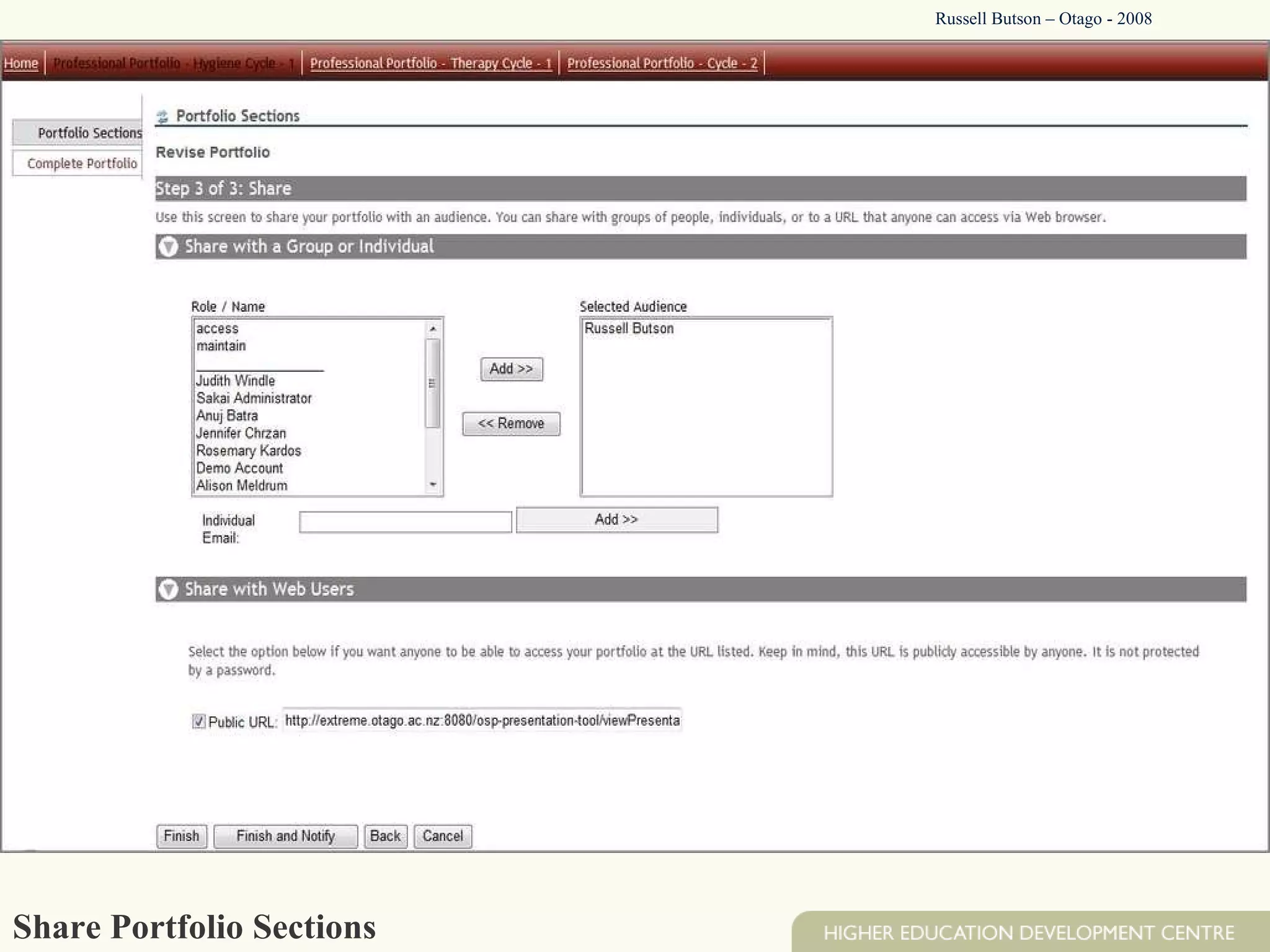This screenshot has width=1270, height=952.
Task: Focus the Individual Email input field
Action: click(x=406, y=522)
